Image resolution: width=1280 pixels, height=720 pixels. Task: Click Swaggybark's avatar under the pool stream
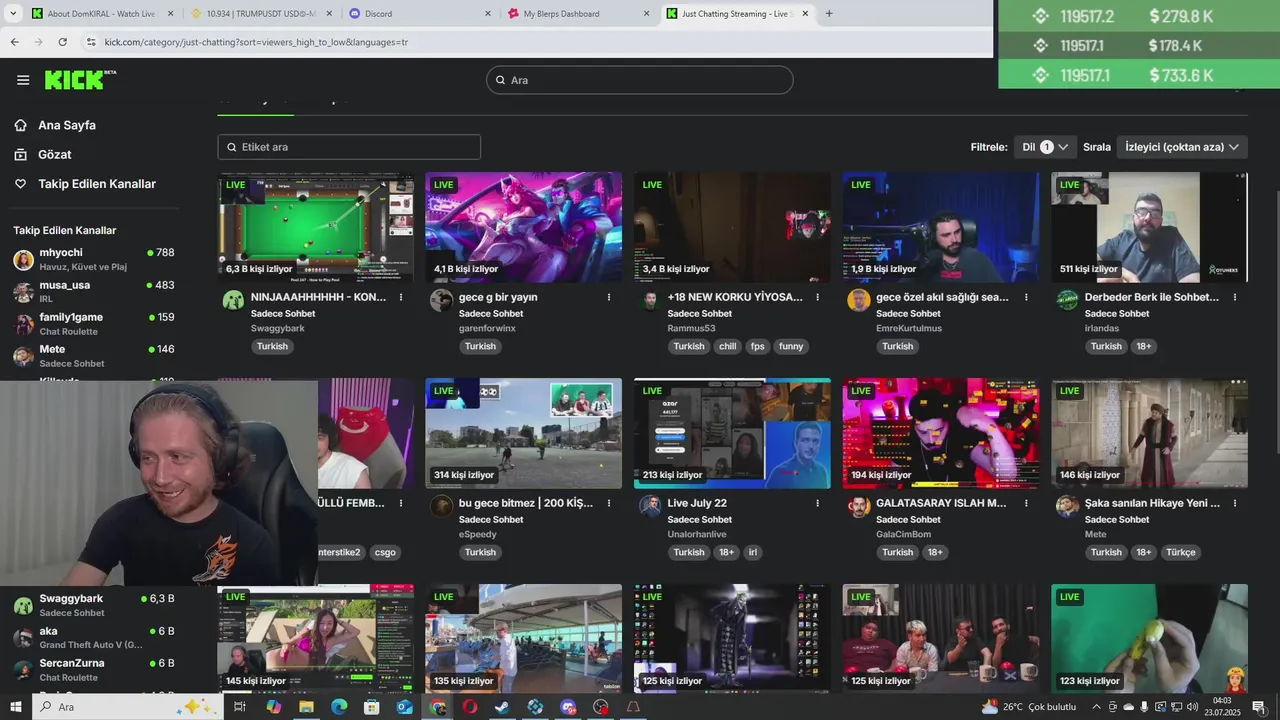(233, 300)
